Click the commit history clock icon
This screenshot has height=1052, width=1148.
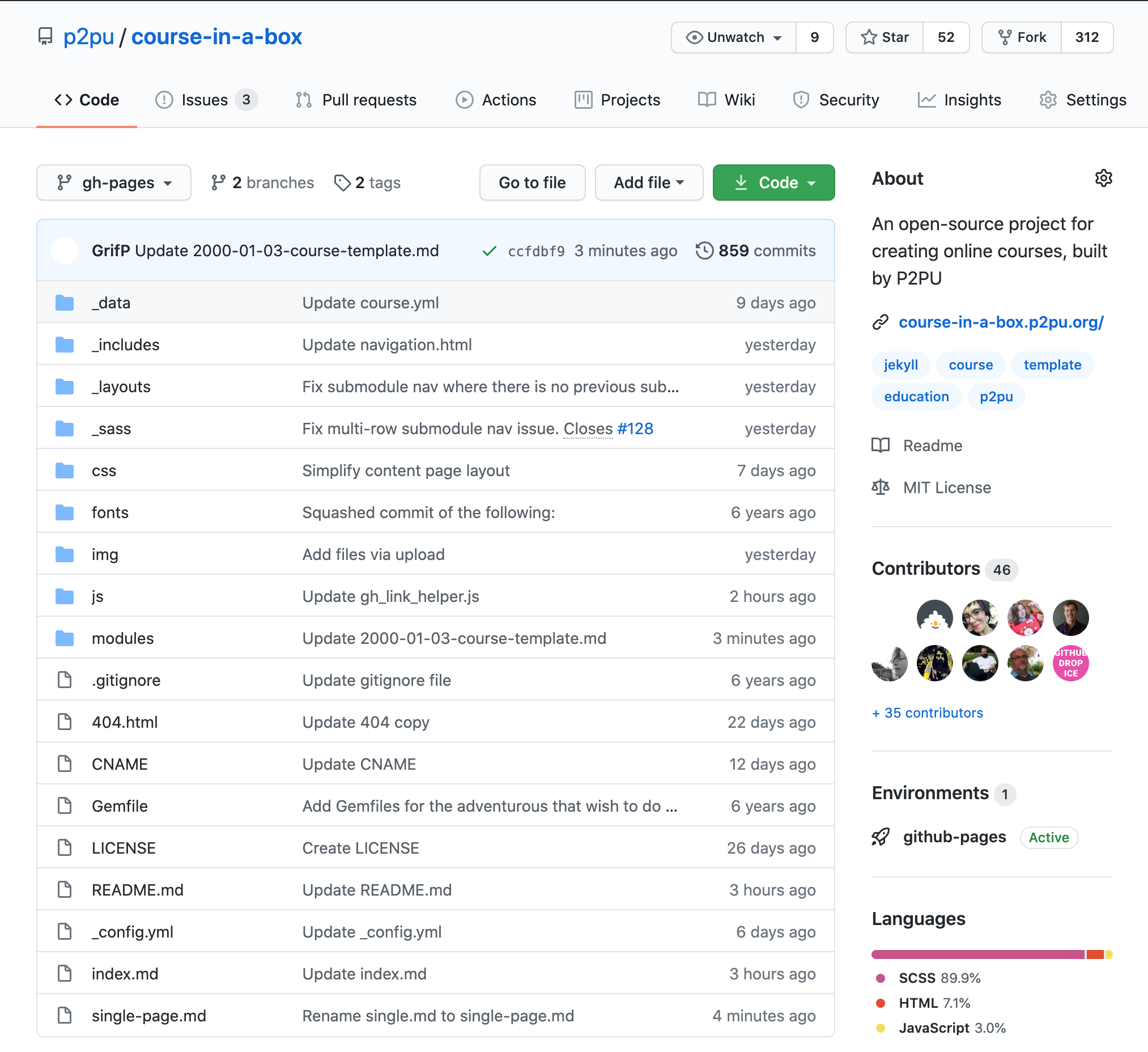(x=706, y=250)
